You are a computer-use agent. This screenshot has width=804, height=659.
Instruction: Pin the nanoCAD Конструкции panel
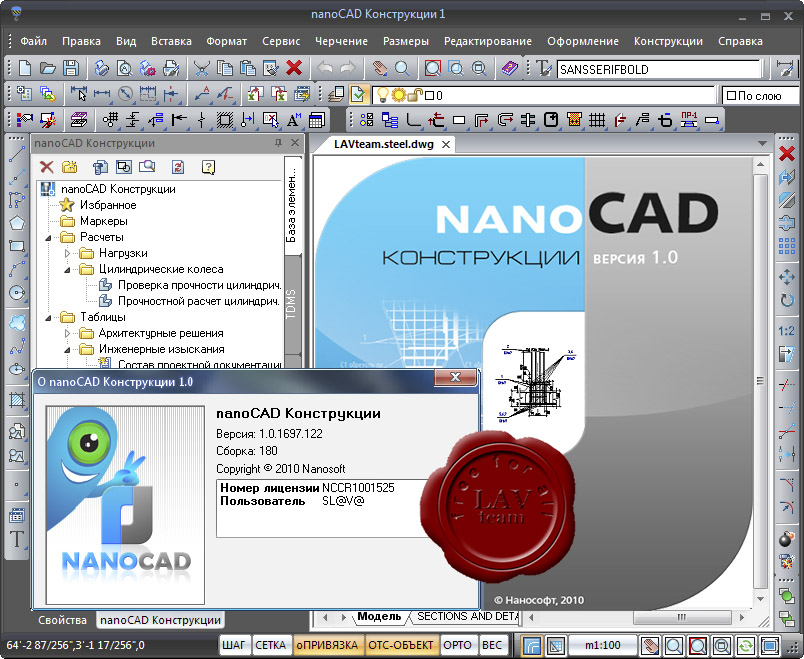click(278, 143)
